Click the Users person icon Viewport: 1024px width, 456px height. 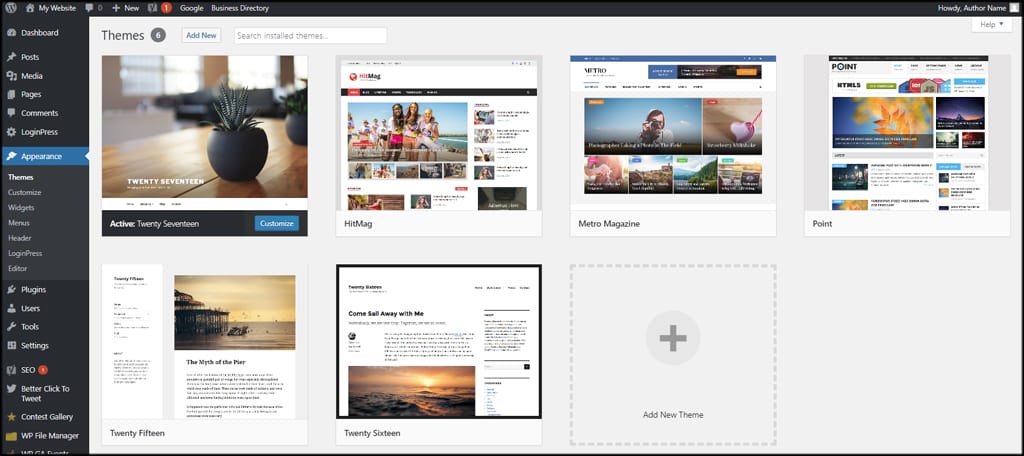pyautogui.click(x=11, y=308)
